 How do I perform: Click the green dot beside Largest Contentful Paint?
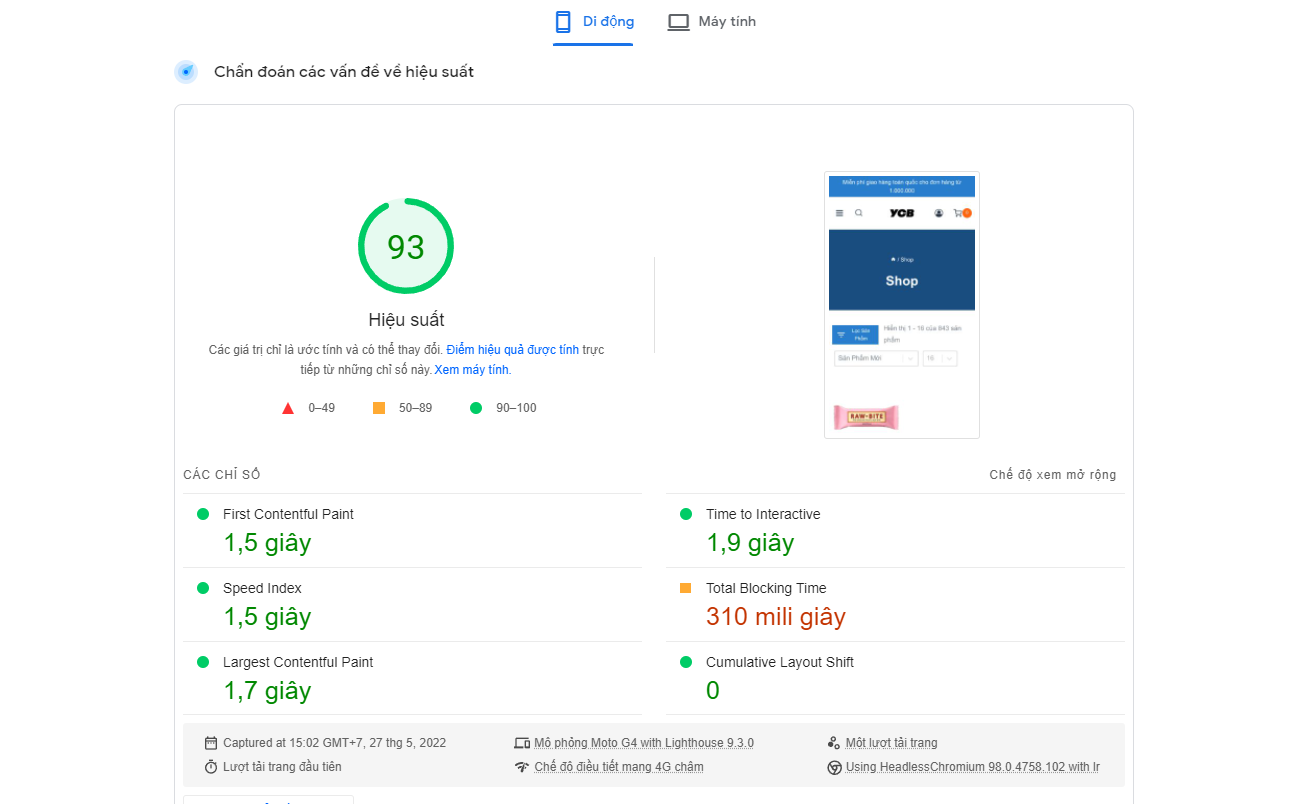[x=203, y=662]
